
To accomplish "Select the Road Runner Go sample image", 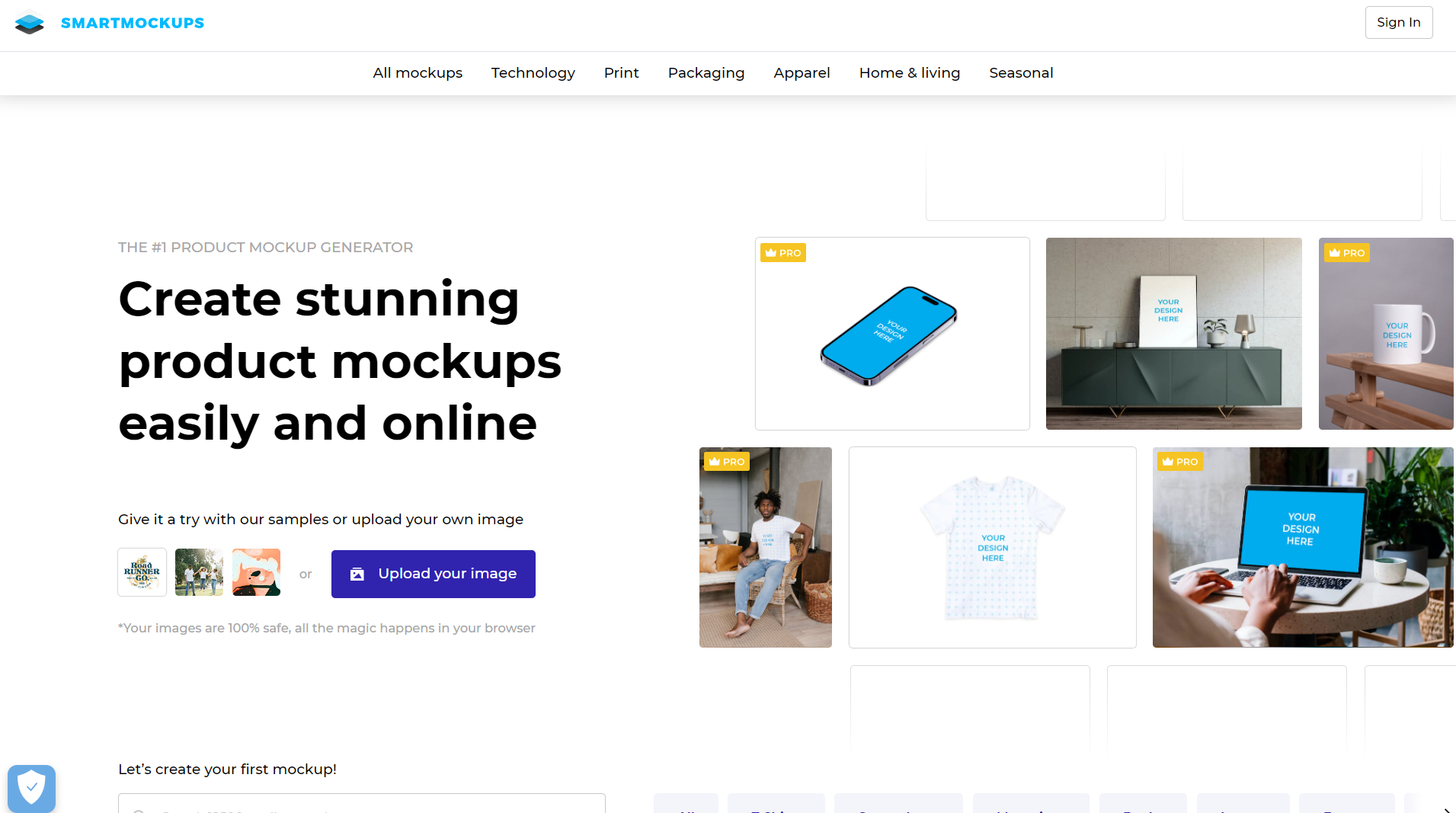I will pos(142,572).
